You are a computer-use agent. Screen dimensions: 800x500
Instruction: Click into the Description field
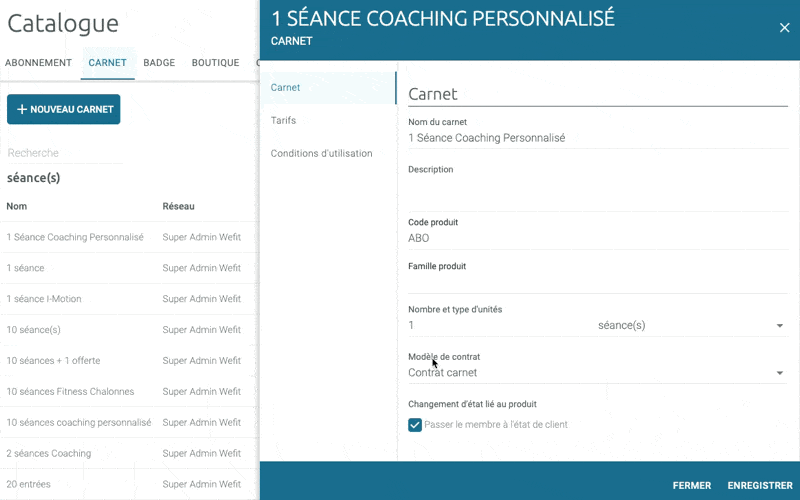coord(597,193)
